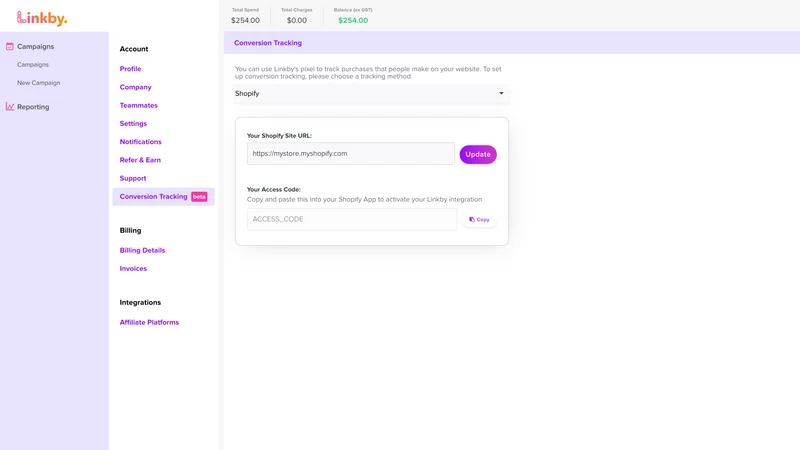The width and height of the screenshot is (800, 450).
Task: Click the green Balance $254.00 value
Action: [353, 20]
